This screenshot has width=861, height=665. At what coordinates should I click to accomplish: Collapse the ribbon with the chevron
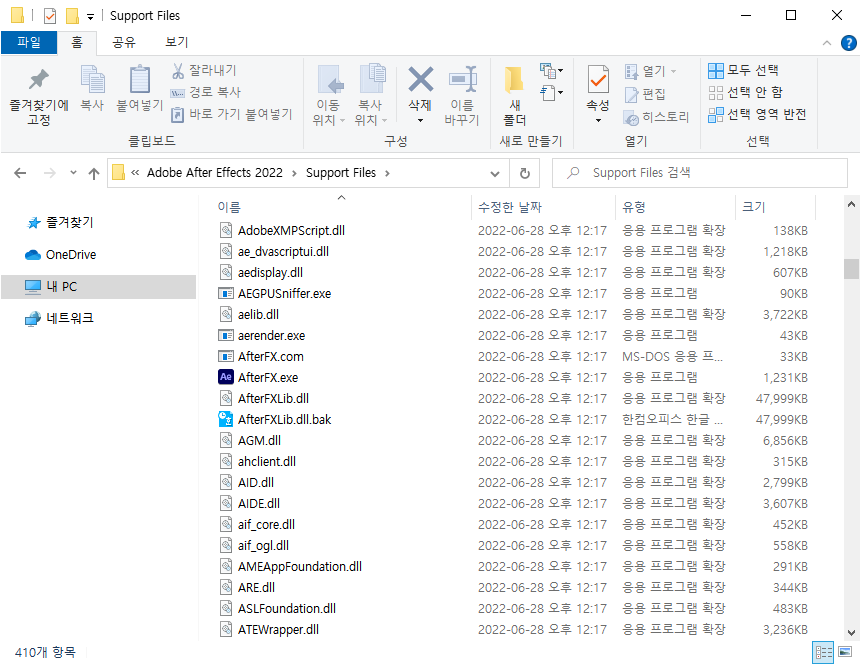[x=826, y=43]
